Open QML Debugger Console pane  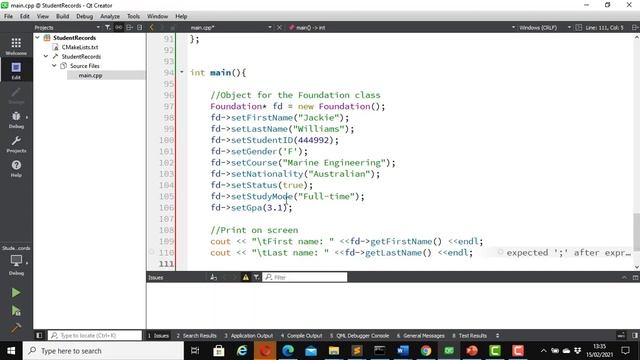tap(360, 336)
